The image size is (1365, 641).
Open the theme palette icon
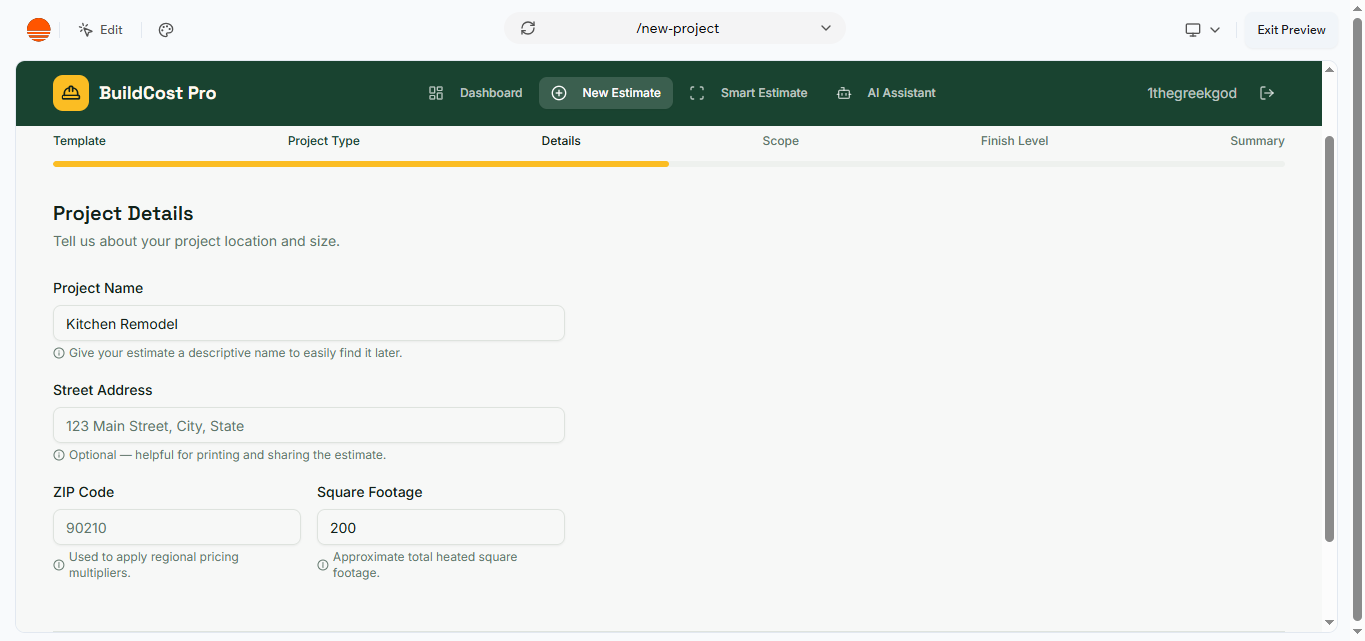pyautogui.click(x=166, y=30)
